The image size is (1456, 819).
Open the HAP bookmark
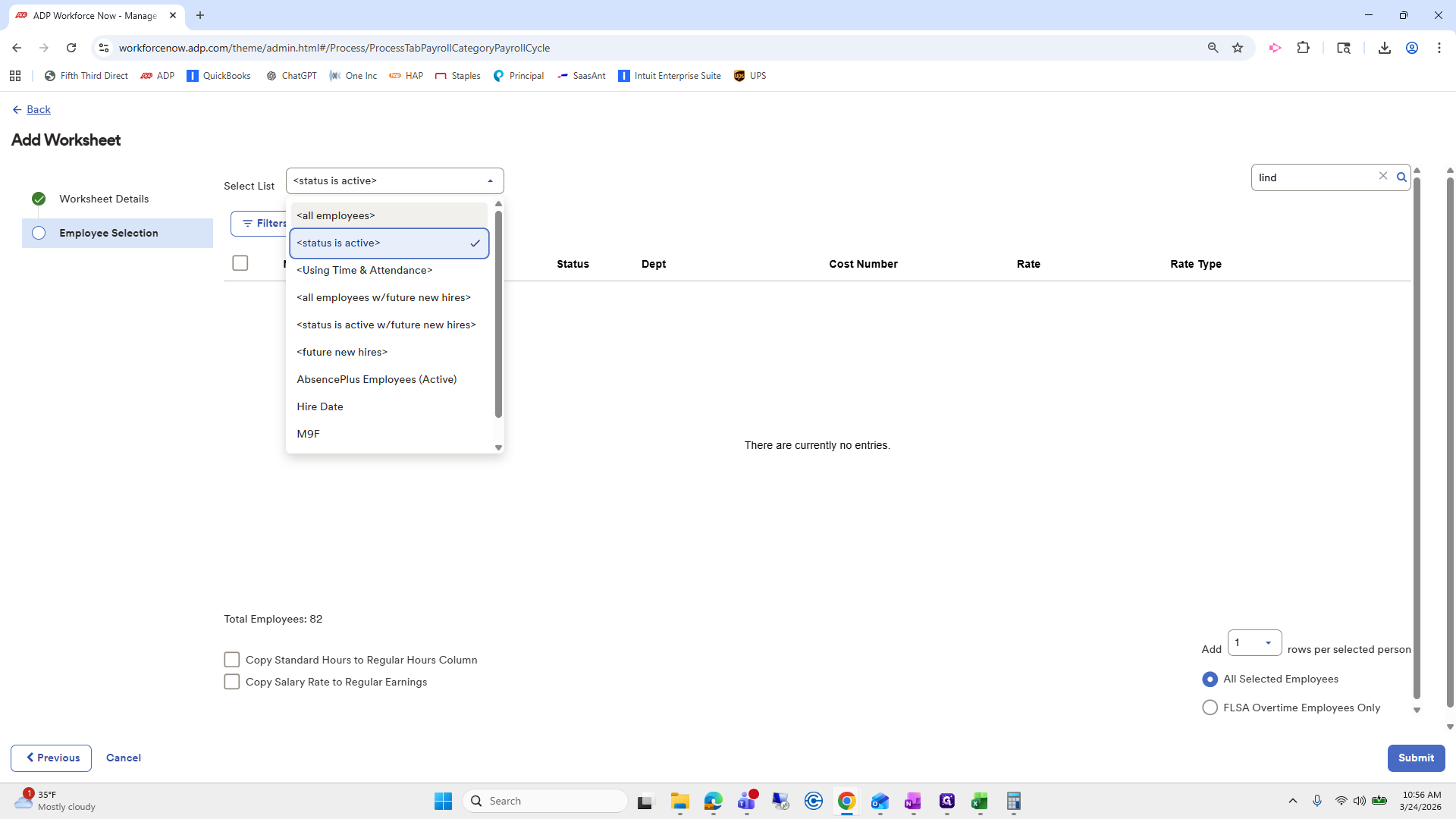tap(406, 76)
